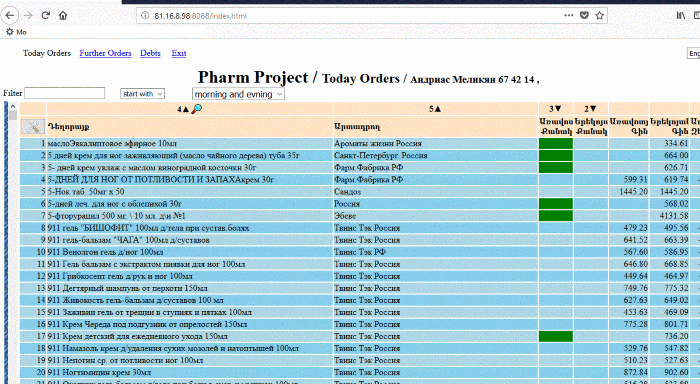Click manufacturer 'Санкт-Петербург. Россия'
The height and width of the screenshot is (384, 700).
pyautogui.click(x=380, y=155)
